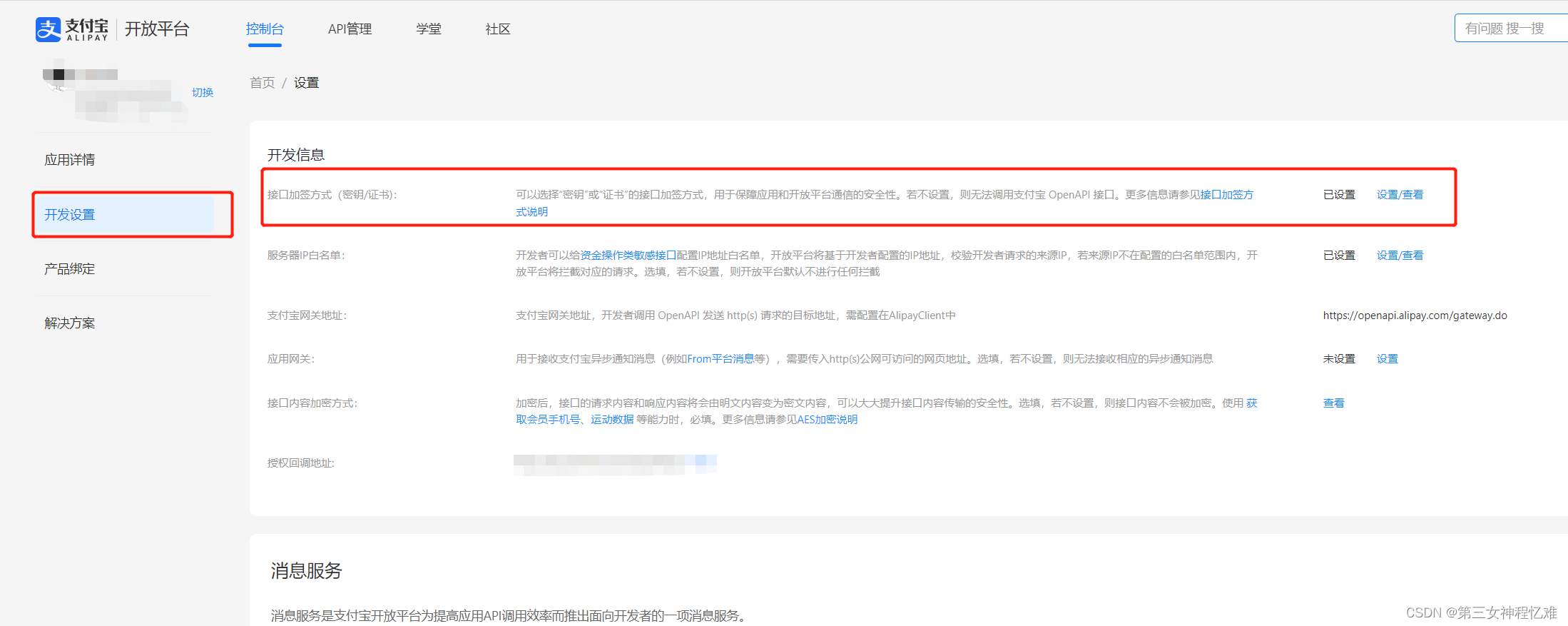Click the 切换 account switch link

coord(203,93)
